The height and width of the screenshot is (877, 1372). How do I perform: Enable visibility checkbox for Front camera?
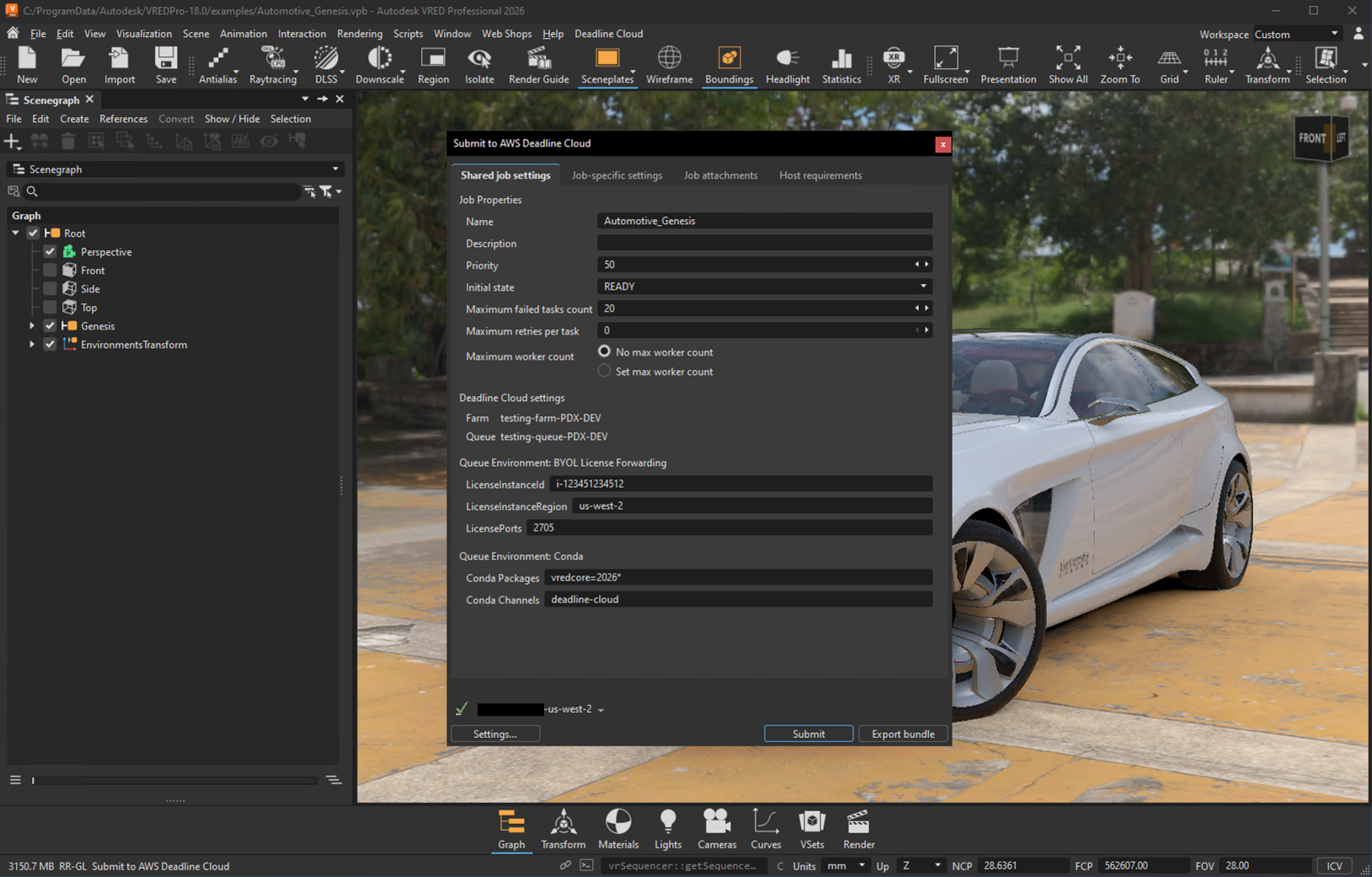[x=50, y=270]
